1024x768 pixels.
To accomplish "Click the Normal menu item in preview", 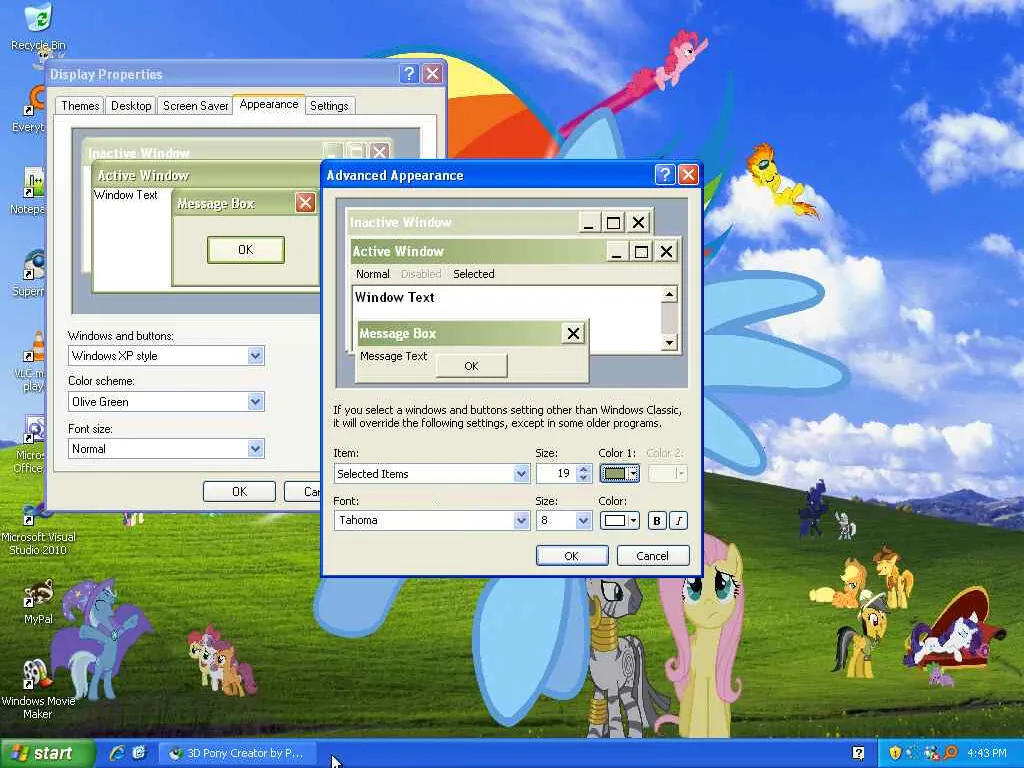I will tap(372, 274).
